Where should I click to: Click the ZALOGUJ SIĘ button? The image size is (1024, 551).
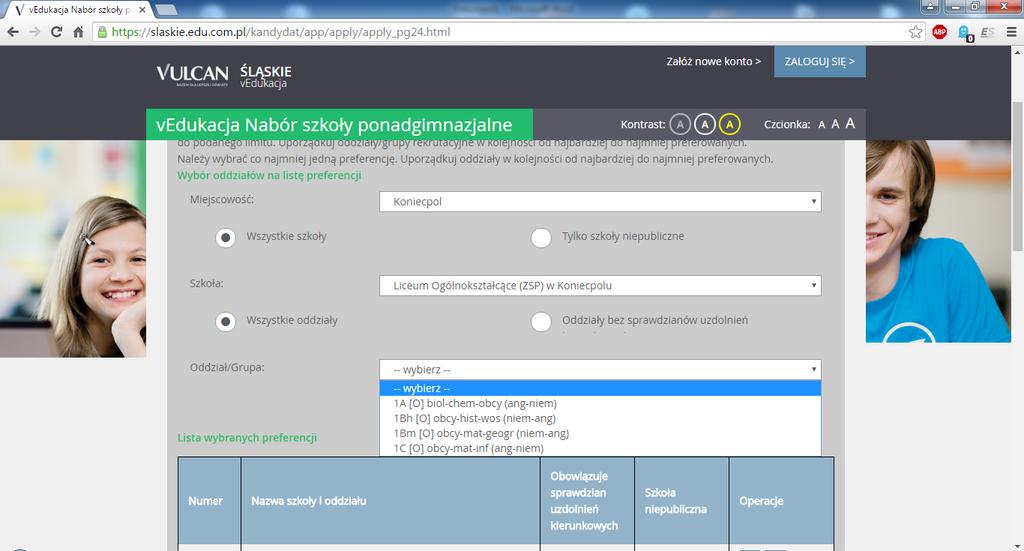click(x=820, y=61)
